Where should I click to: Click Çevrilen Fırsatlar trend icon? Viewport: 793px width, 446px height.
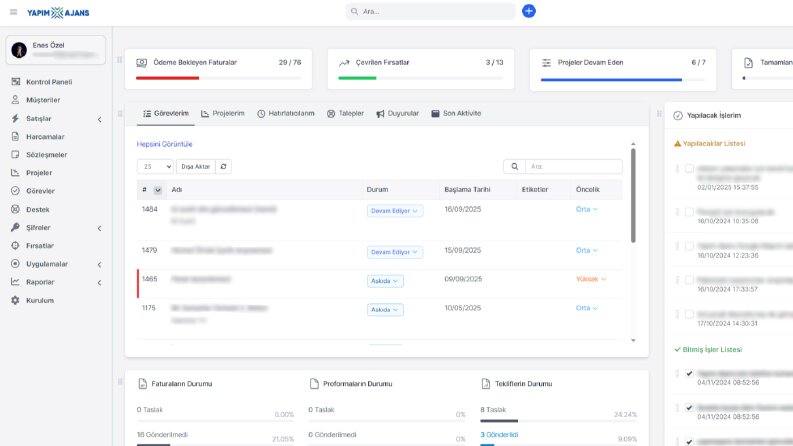tap(344, 63)
